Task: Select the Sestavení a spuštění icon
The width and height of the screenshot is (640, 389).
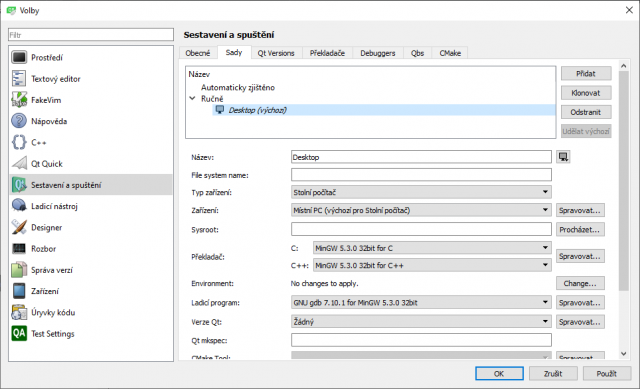Action: click(19, 185)
